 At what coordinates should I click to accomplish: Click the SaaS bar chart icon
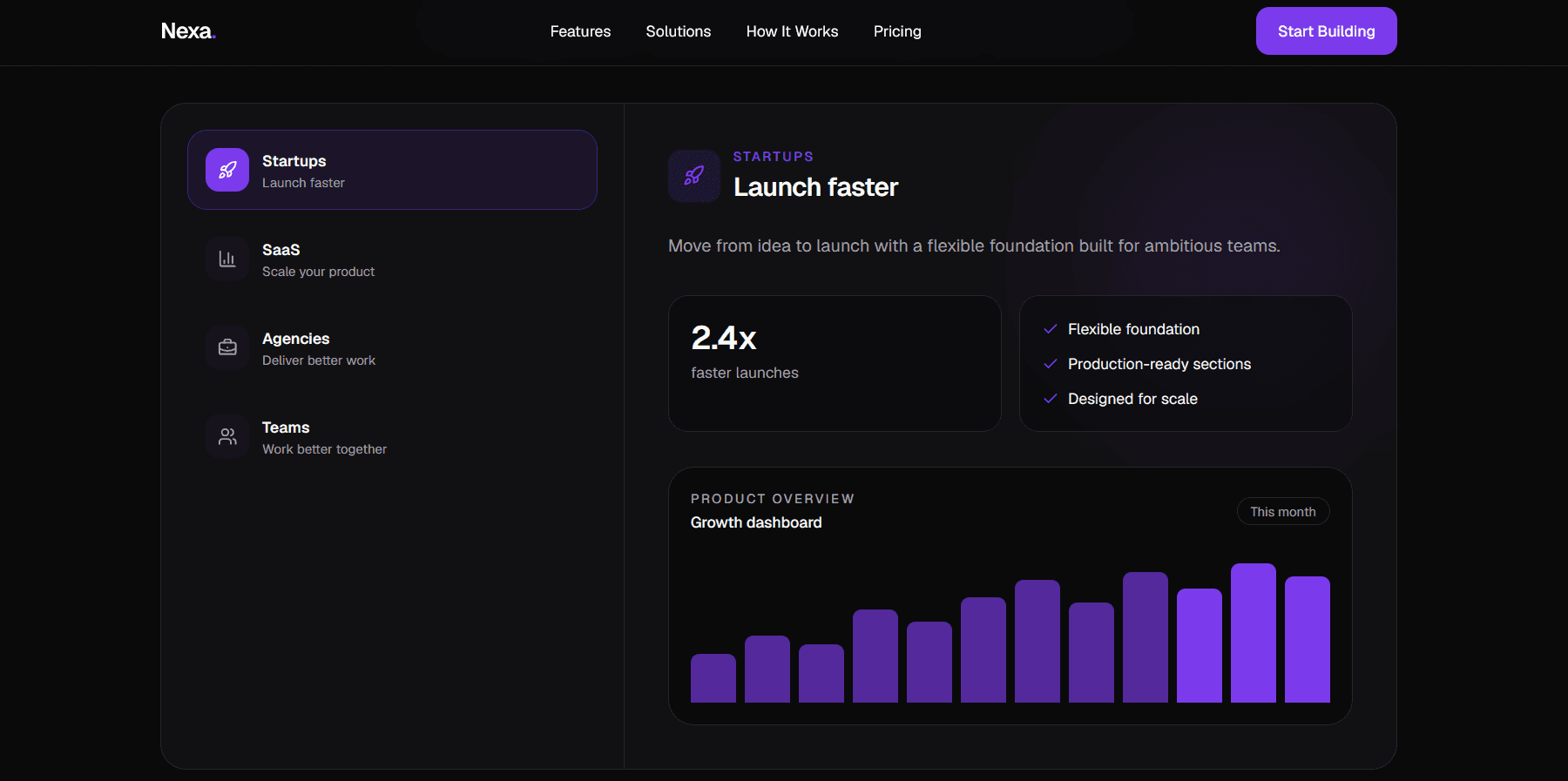227,259
